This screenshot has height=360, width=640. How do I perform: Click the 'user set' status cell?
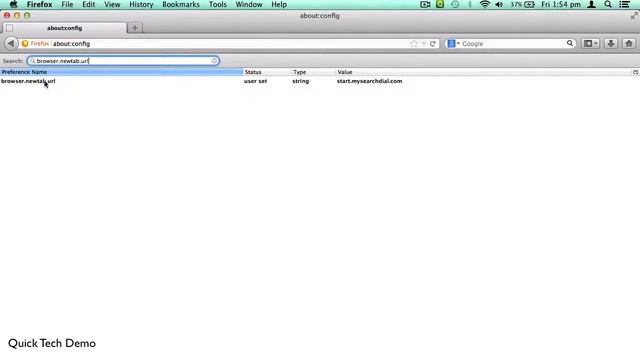click(256, 81)
